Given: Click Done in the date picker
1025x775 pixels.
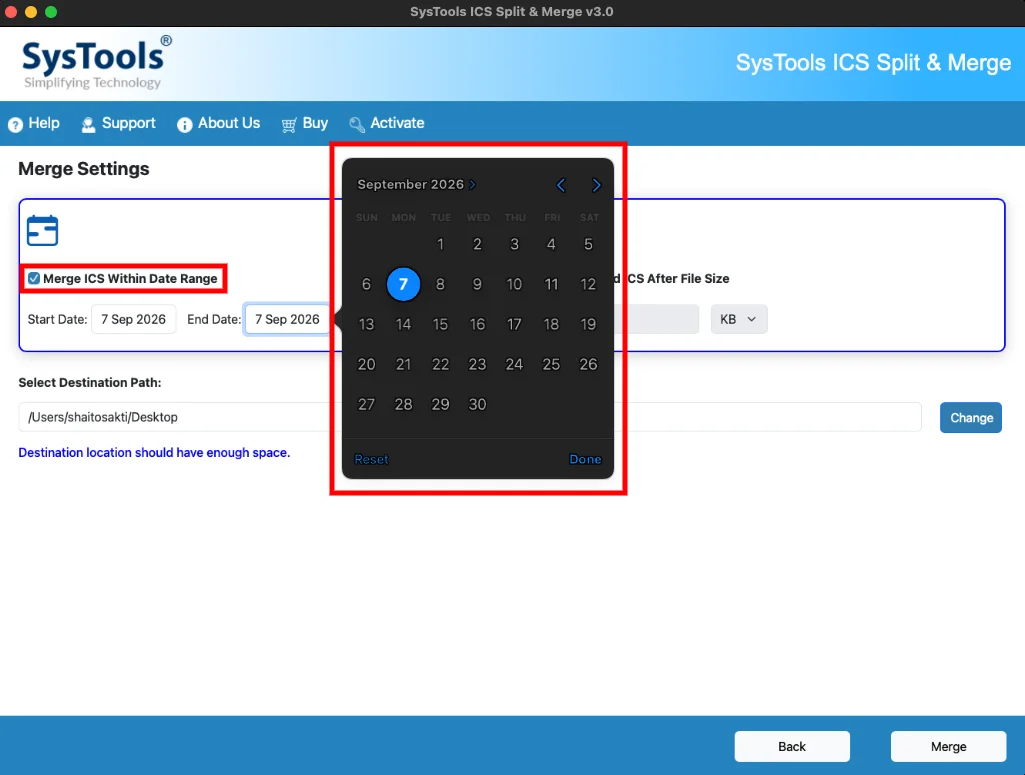Looking at the screenshot, I should tap(585, 459).
